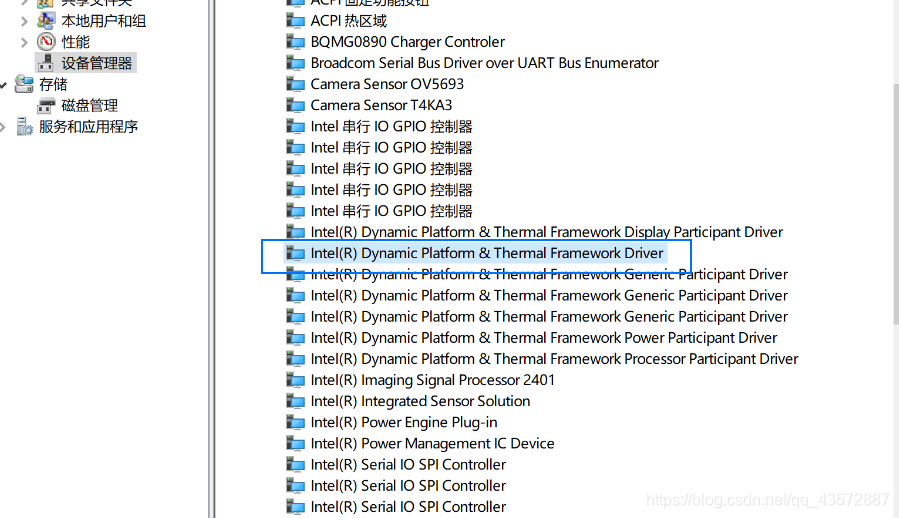899x518 pixels.
Task: Click the device icon beside ACPI 热区域
Action: [x=295, y=21]
